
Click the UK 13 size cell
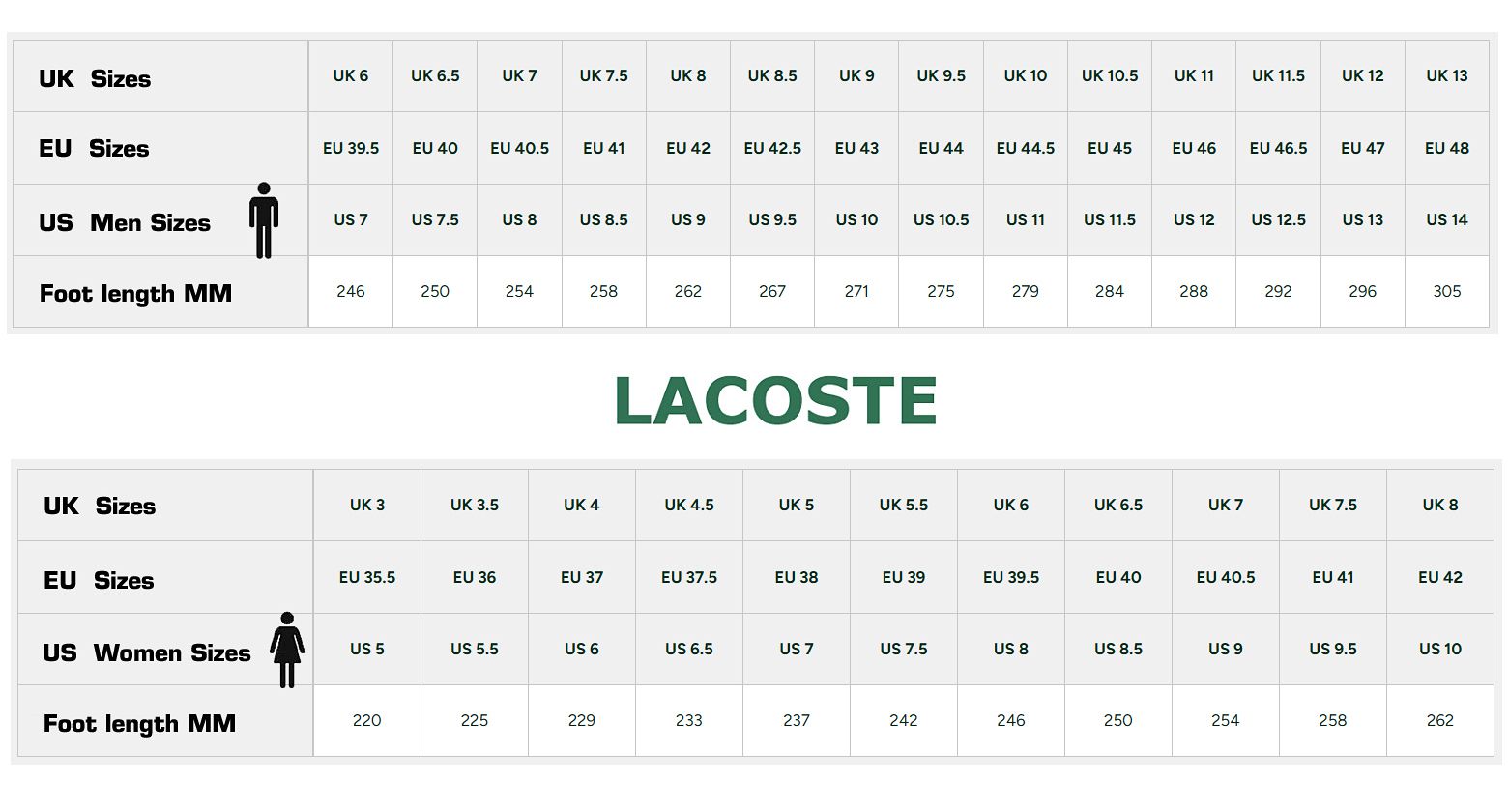[x=1446, y=75]
